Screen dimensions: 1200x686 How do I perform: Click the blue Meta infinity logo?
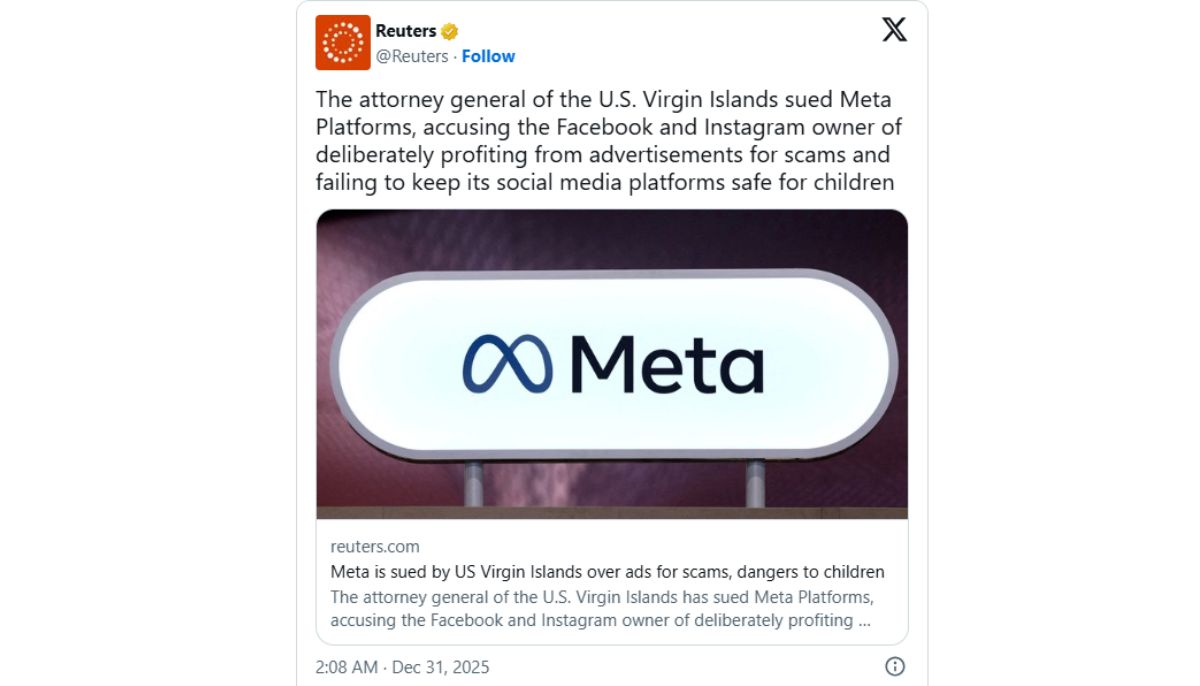pos(507,364)
